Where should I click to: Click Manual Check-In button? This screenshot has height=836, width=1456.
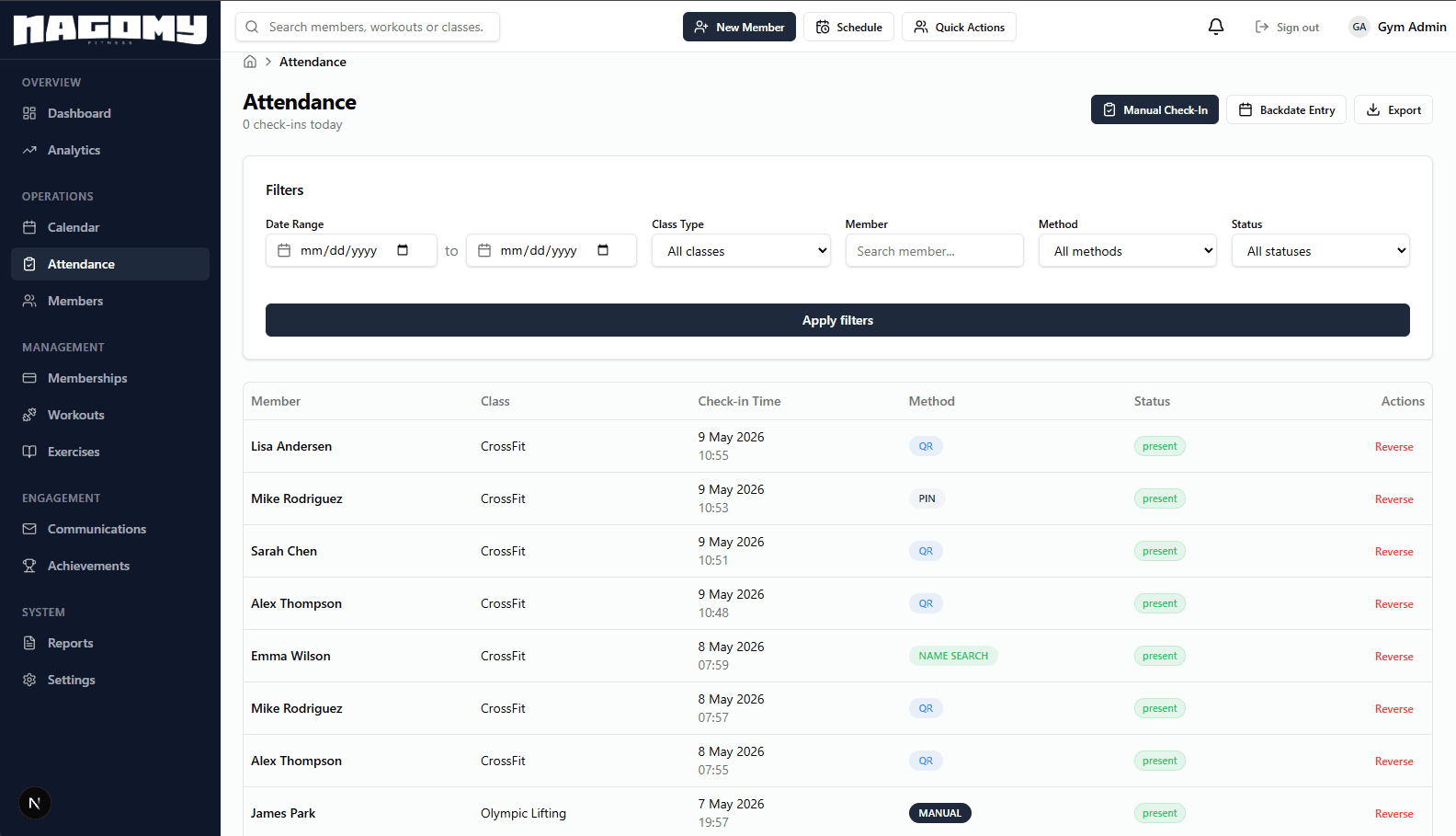[1155, 109]
